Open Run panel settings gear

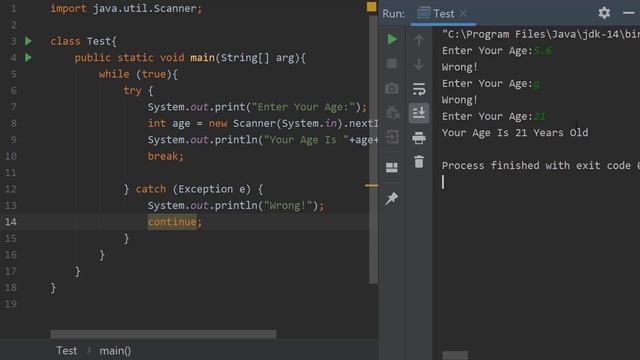[604, 13]
